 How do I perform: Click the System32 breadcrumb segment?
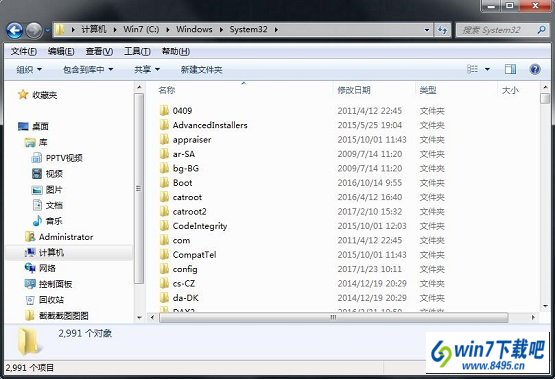pos(248,29)
